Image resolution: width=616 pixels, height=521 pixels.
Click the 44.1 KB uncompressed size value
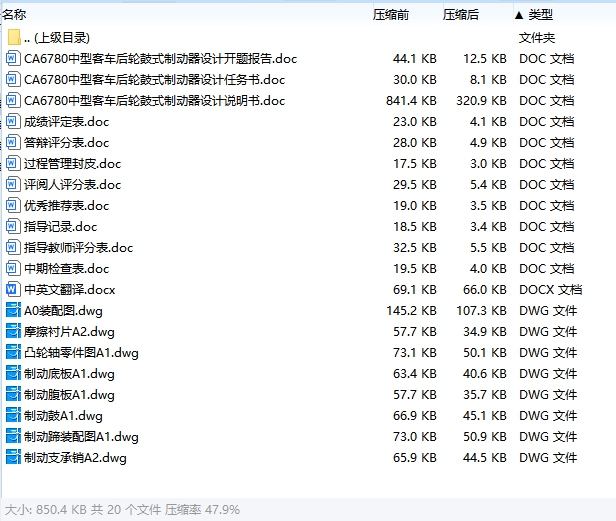point(415,59)
